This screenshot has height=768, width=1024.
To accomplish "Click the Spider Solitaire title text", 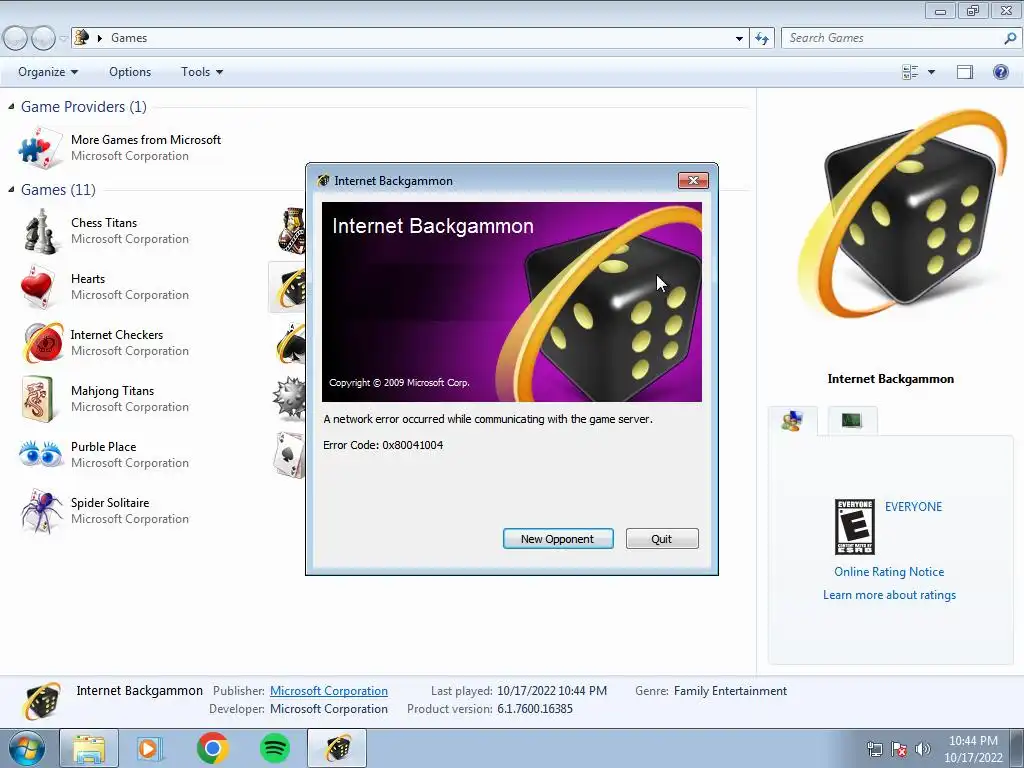I will [x=110, y=503].
